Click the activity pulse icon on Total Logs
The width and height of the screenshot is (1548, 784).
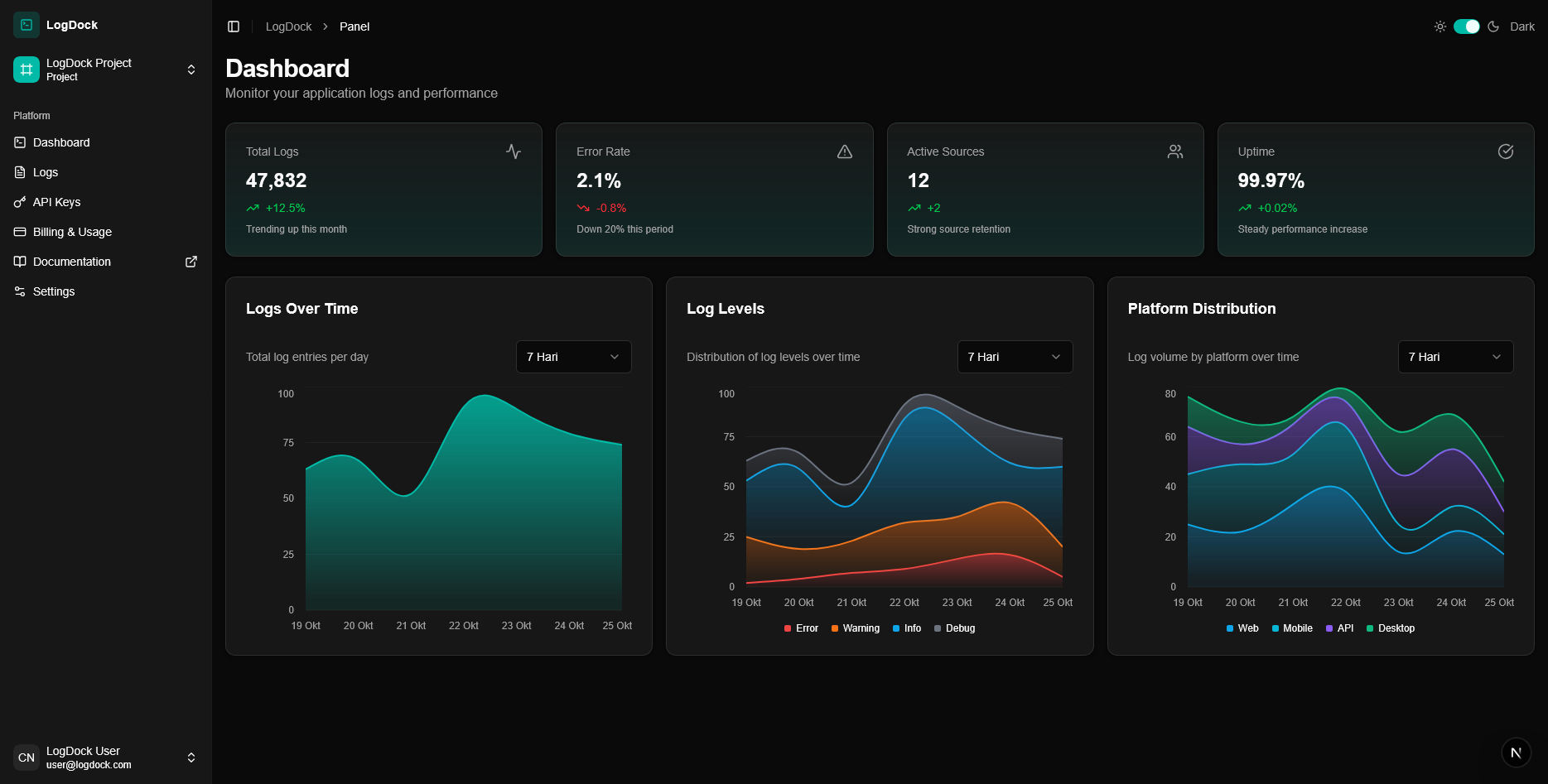click(x=514, y=152)
